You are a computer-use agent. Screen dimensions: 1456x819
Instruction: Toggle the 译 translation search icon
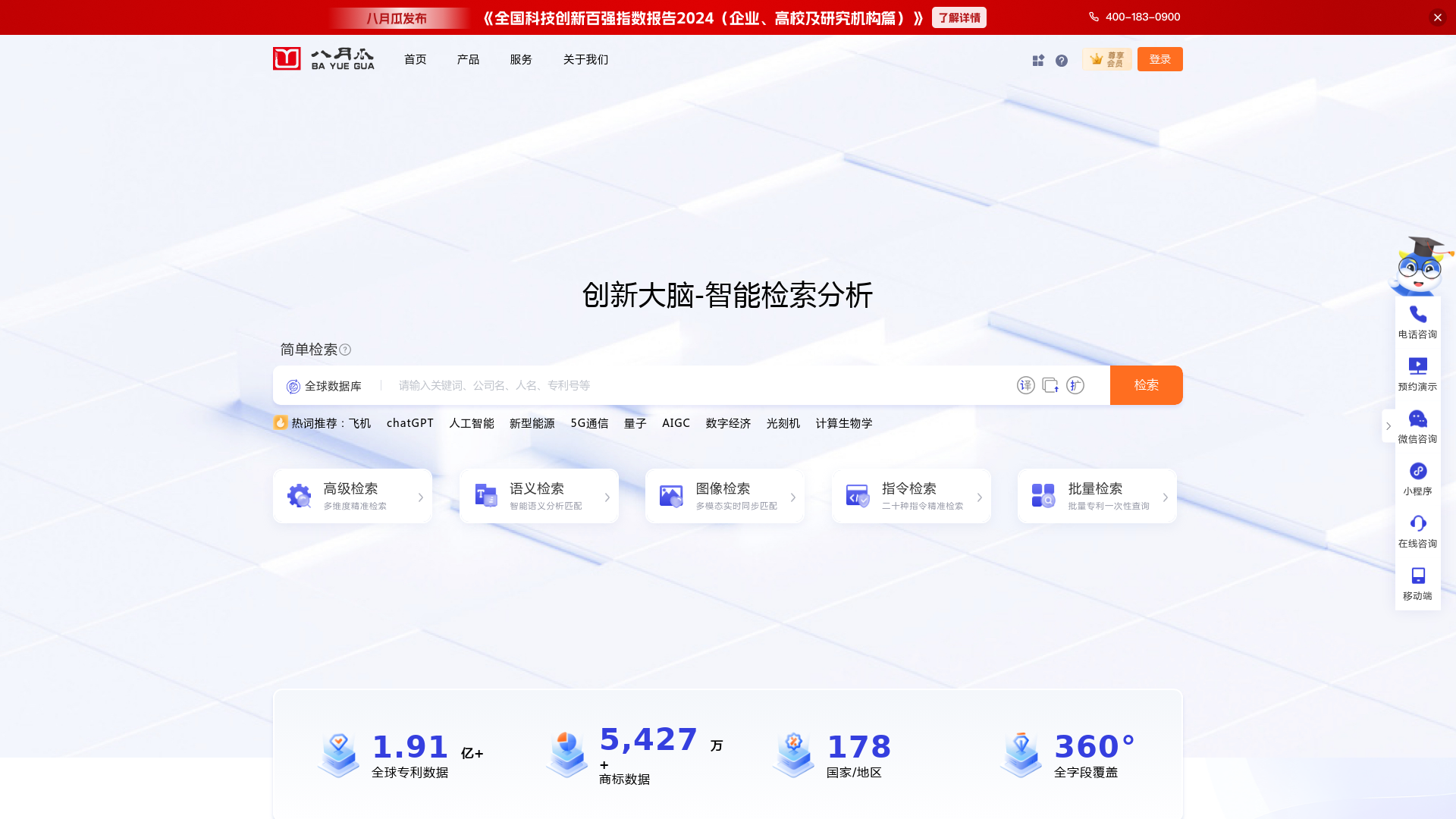(x=1025, y=385)
